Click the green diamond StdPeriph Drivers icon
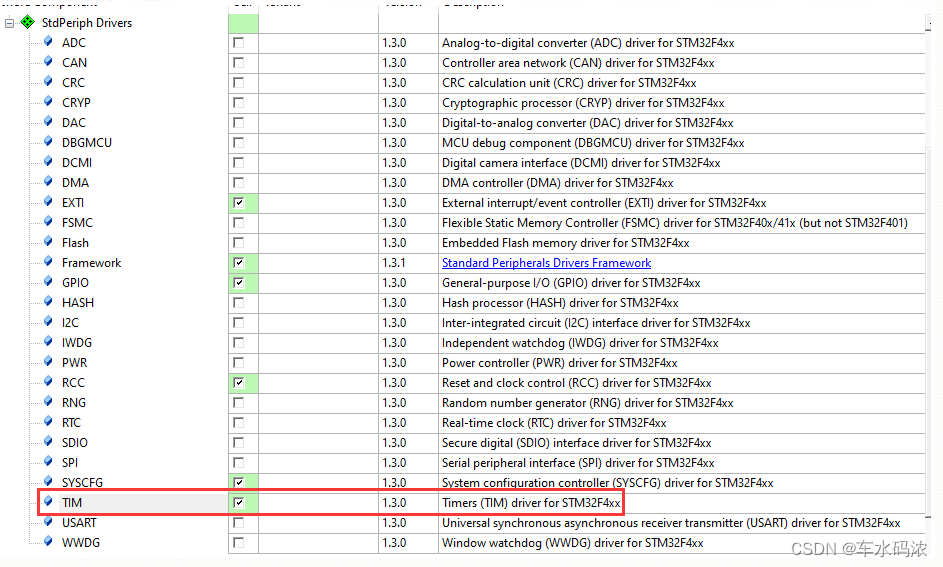 pyautogui.click(x=28, y=22)
